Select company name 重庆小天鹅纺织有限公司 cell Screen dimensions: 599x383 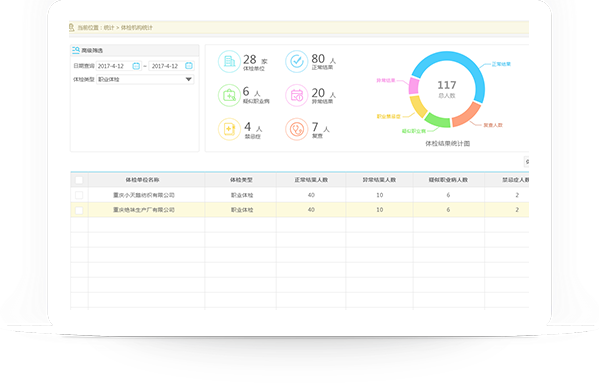coord(144,195)
